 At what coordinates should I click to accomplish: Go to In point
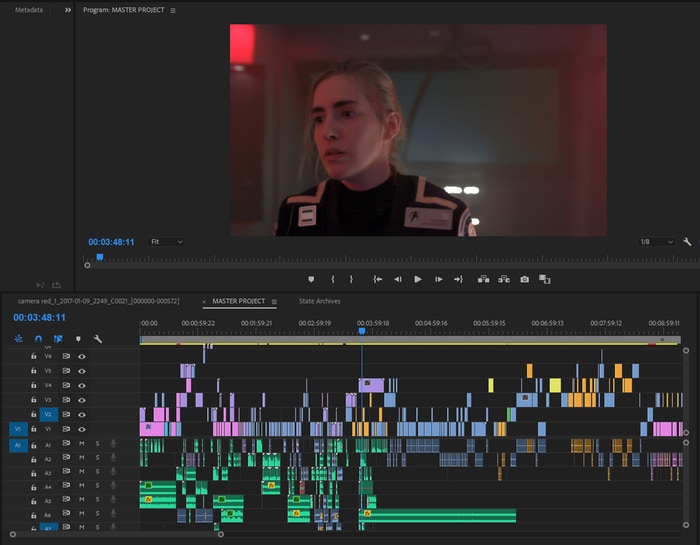[378, 279]
